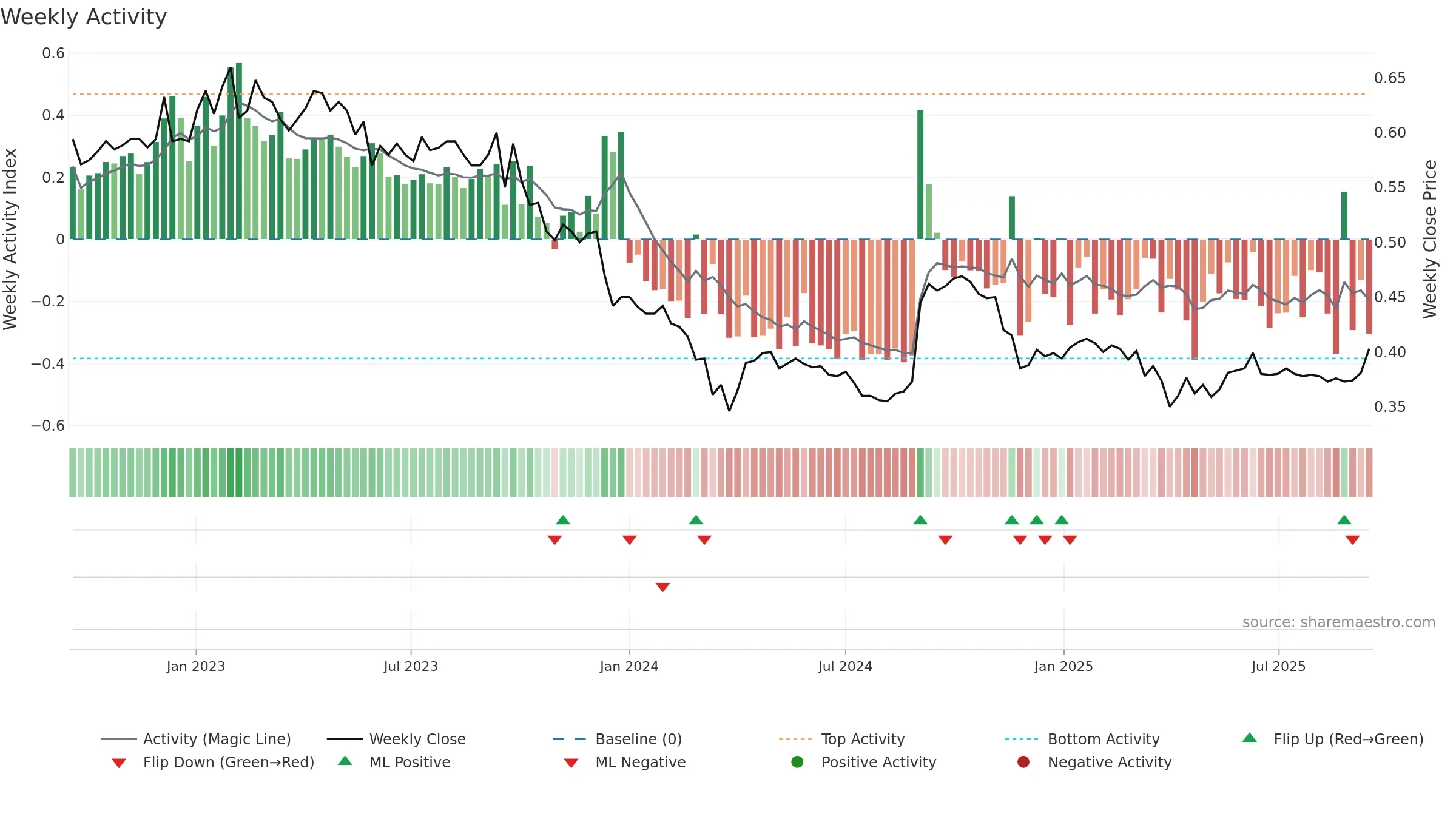Click the Flip Down triangle at Jan 2024
This screenshot has height=819, width=1456.
(630, 540)
